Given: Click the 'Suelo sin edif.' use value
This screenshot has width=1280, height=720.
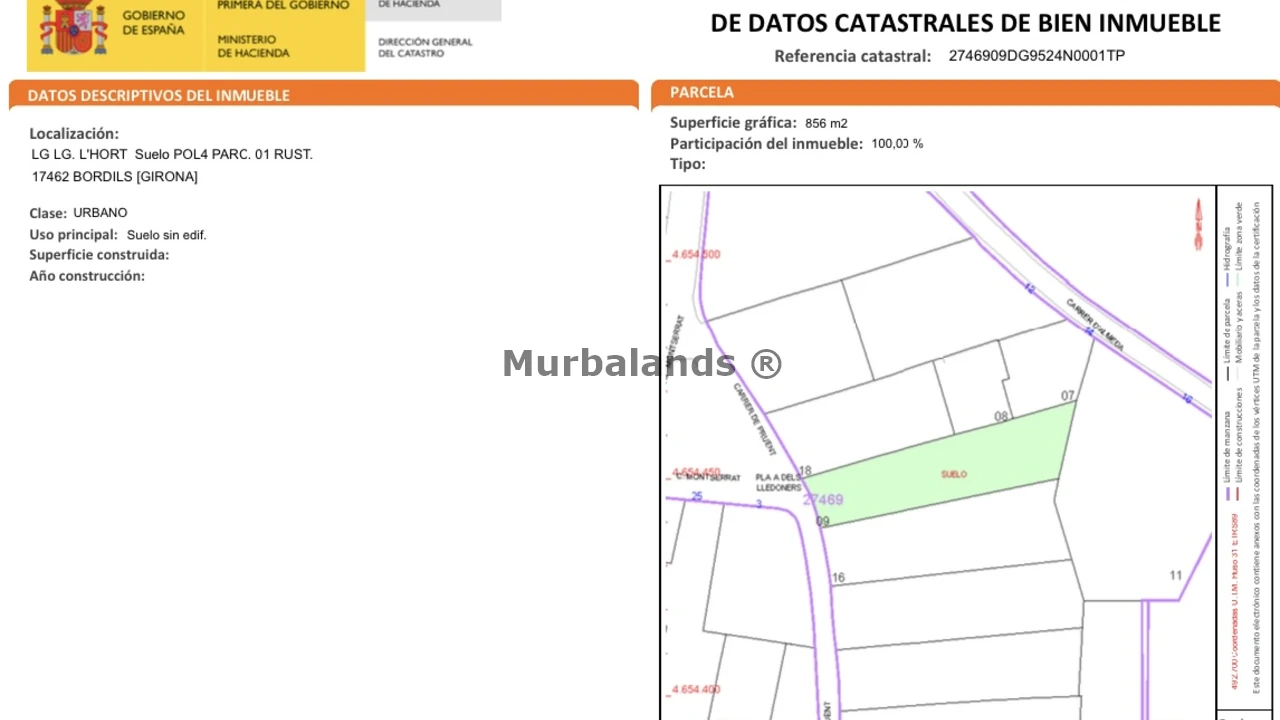Looking at the screenshot, I should click(166, 235).
